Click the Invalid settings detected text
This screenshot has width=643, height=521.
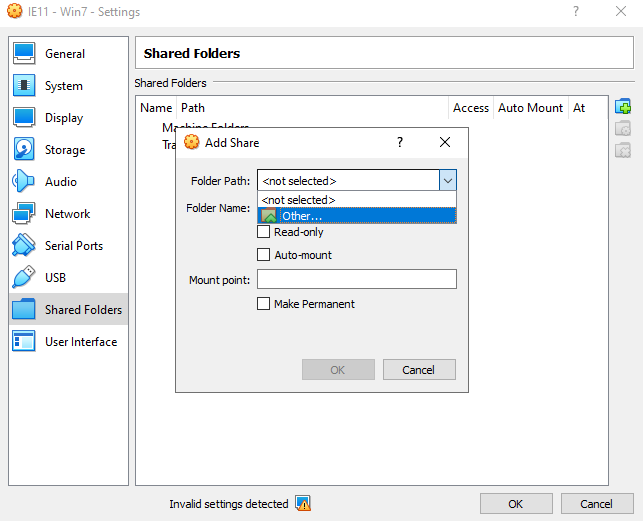click(228, 504)
